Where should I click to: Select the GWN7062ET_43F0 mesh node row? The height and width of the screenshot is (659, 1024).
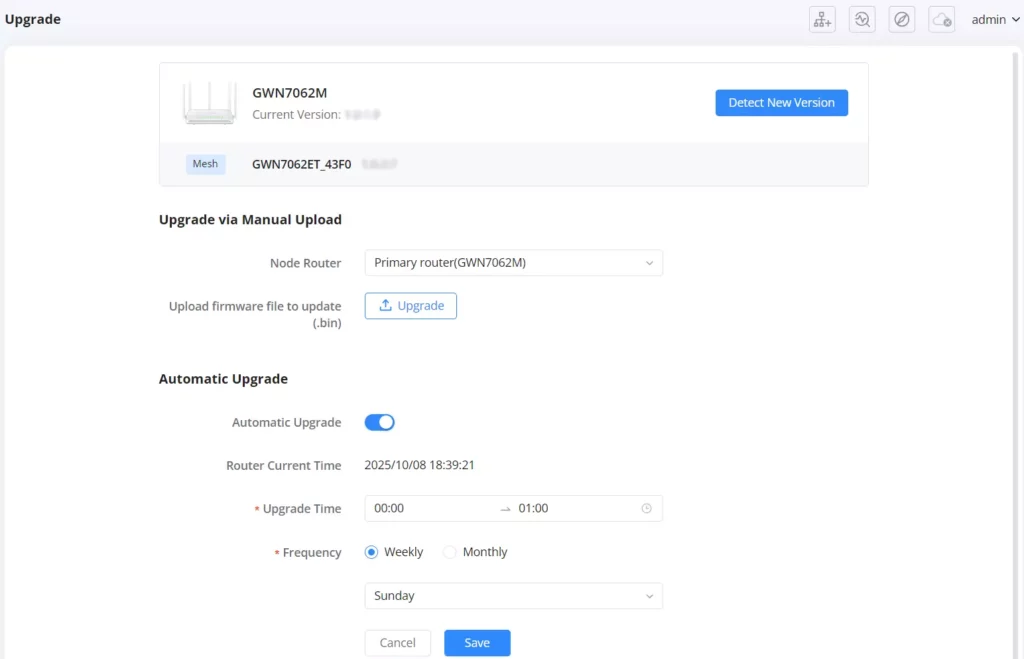pyautogui.click(x=514, y=164)
